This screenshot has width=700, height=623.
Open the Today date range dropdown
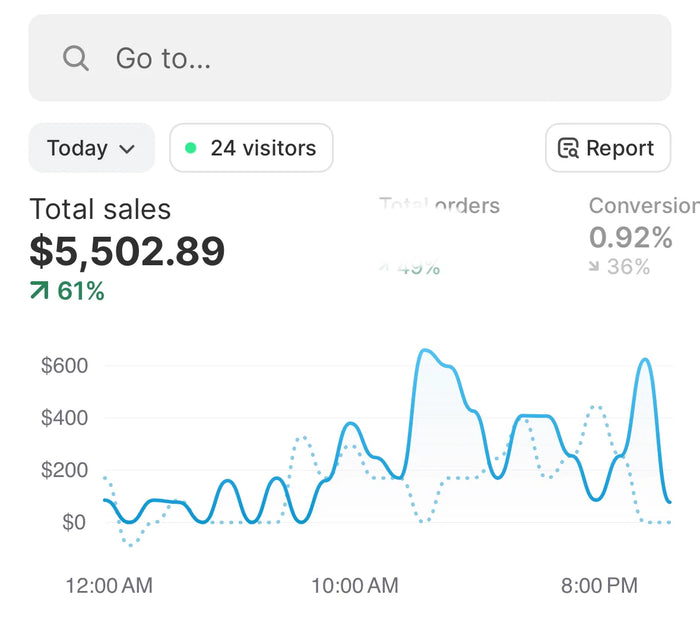click(92, 148)
